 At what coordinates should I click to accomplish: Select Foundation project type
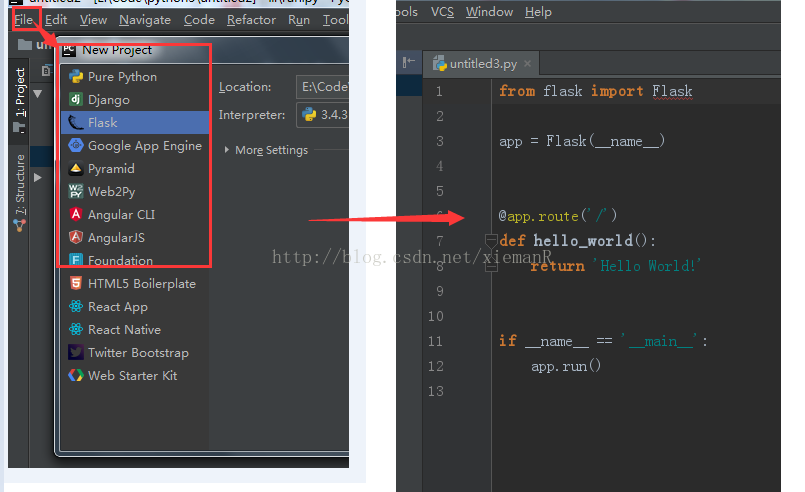[135, 260]
